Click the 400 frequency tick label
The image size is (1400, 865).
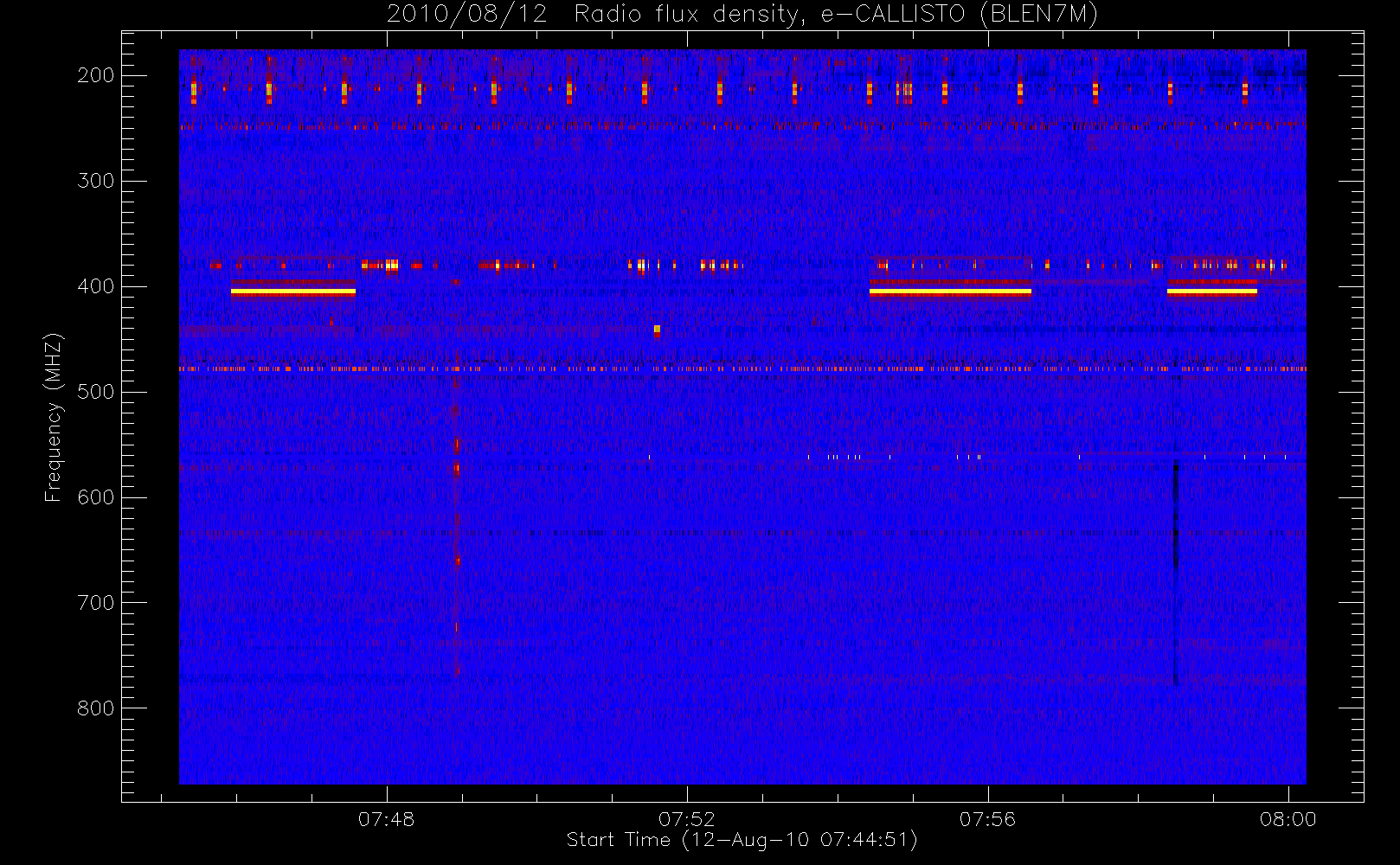tap(96, 286)
